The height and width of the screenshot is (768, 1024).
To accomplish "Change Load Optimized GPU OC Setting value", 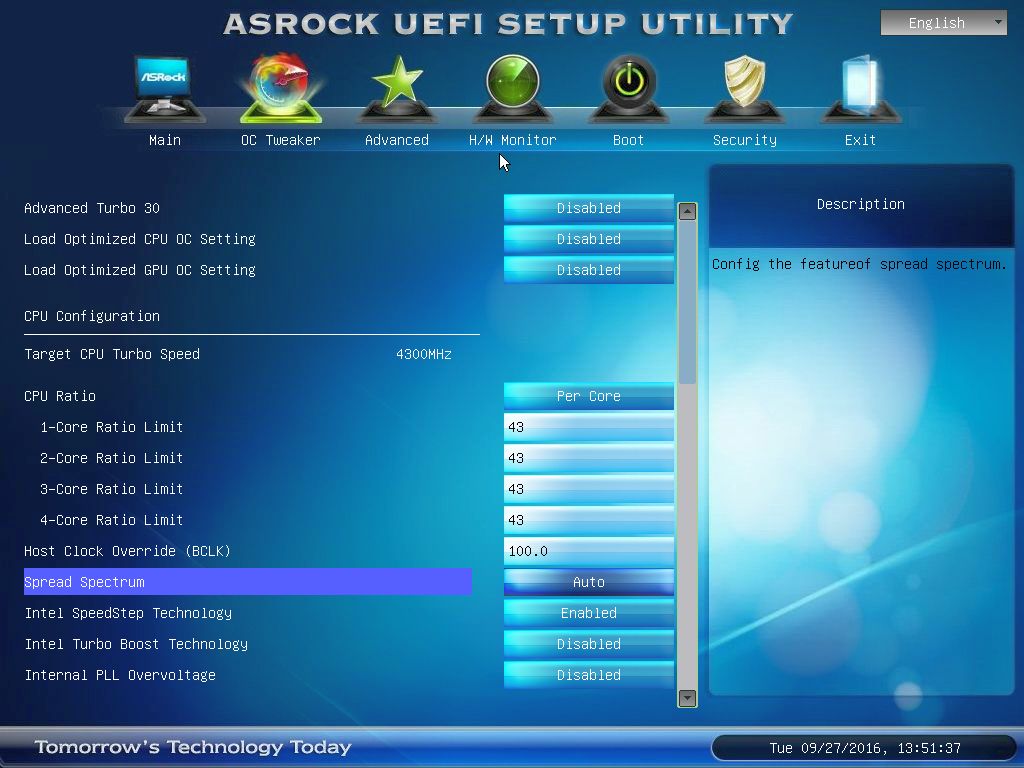I will [588, 270].
